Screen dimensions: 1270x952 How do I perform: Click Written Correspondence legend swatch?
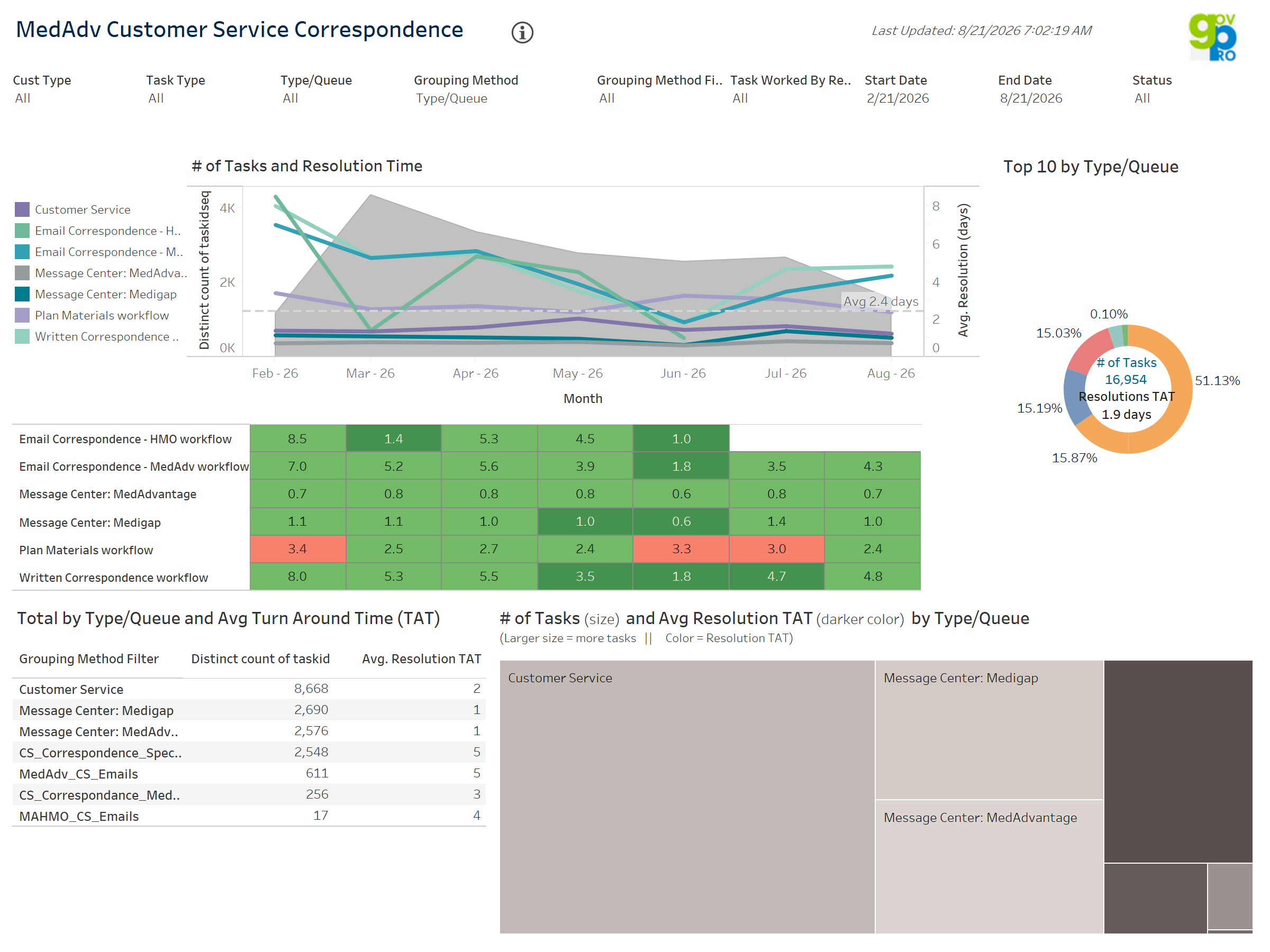22,337
